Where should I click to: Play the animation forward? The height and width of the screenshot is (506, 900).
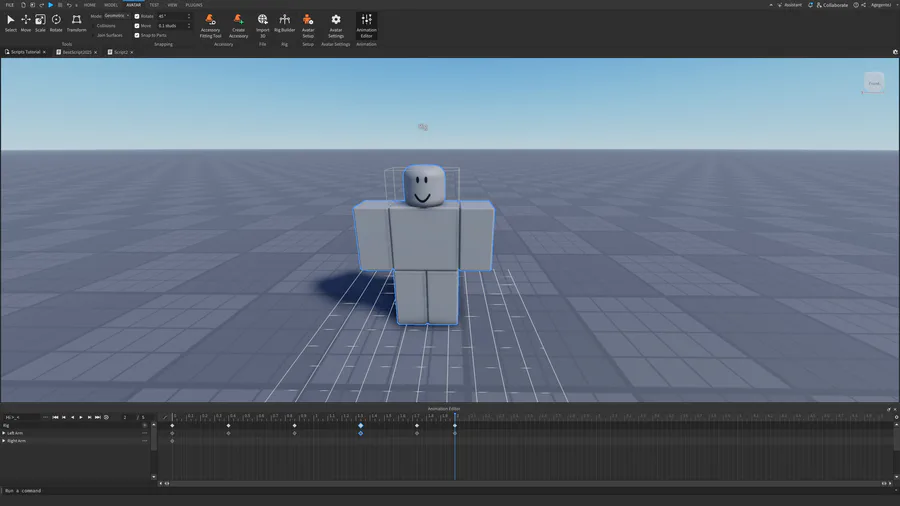(x=81, y=417)
